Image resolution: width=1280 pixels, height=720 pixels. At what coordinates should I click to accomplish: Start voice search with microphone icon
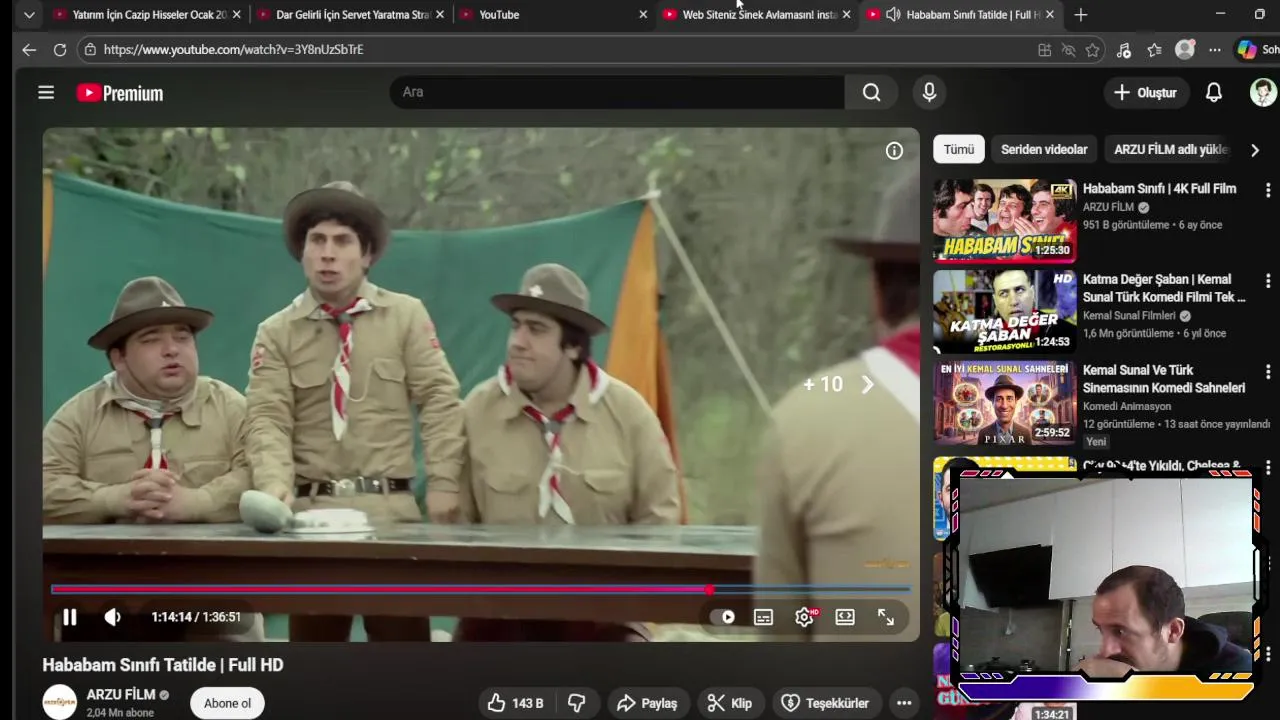[x=929, y=92]
